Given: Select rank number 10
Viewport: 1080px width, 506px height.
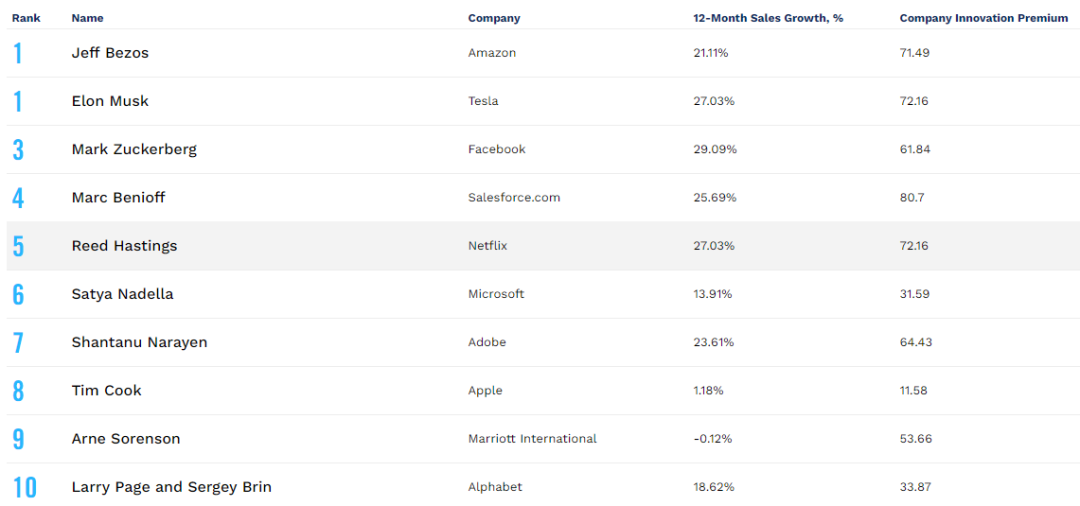Looking at the screenshot, I should 25,487.
